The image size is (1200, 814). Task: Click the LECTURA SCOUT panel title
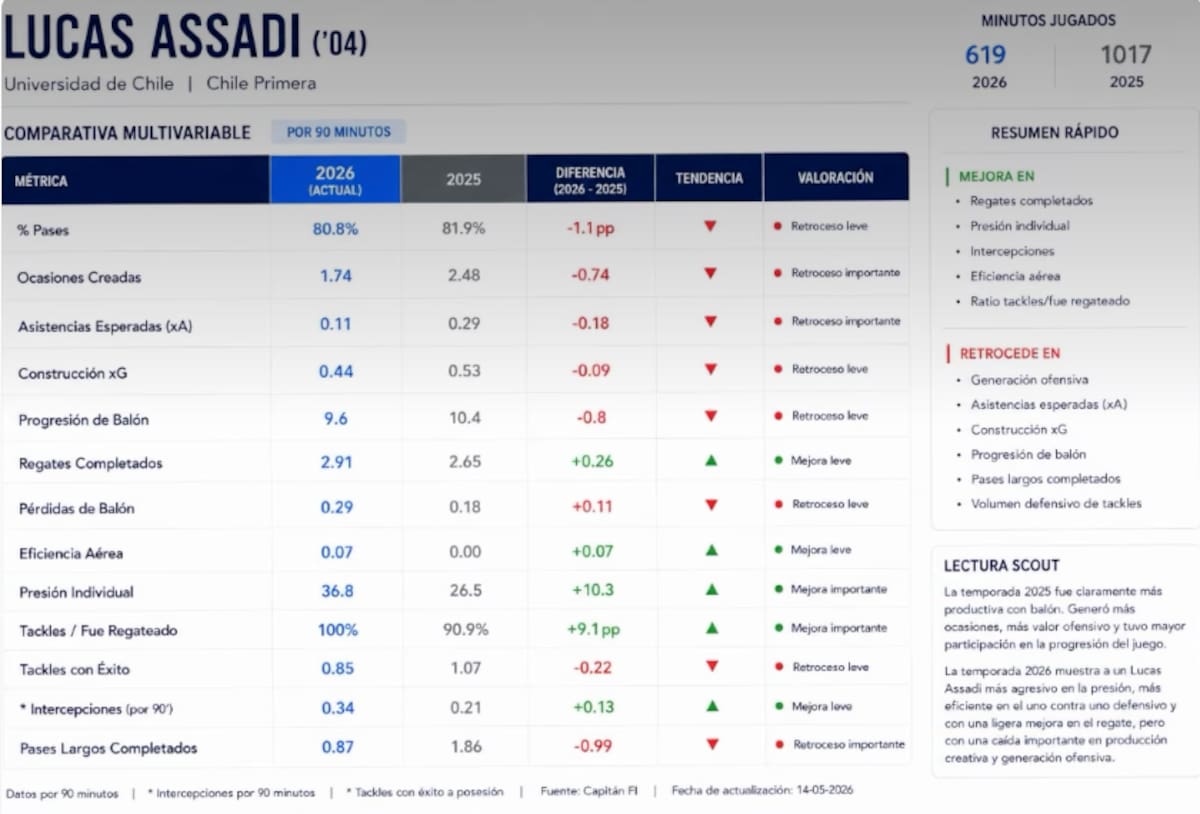point(1001,565)
